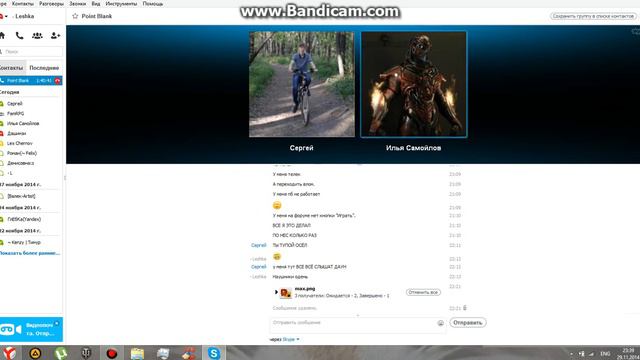Click the sidebar collapse handle

(x=65, y=178)
